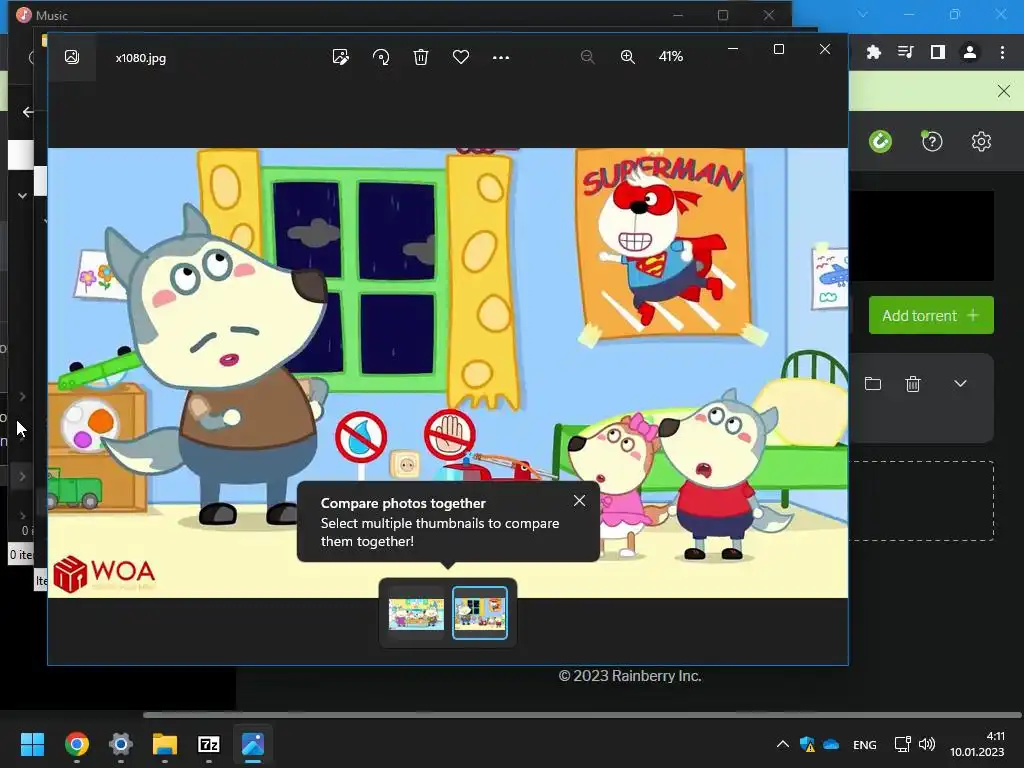Open the See more three-dot menu in Photos
1024x768 pixels.
501,57
